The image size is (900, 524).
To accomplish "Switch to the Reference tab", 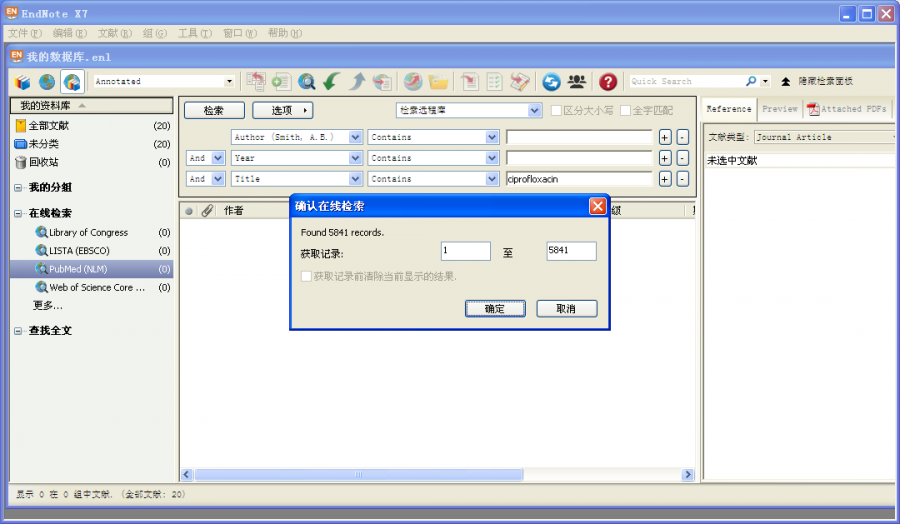I will point(728,109).
